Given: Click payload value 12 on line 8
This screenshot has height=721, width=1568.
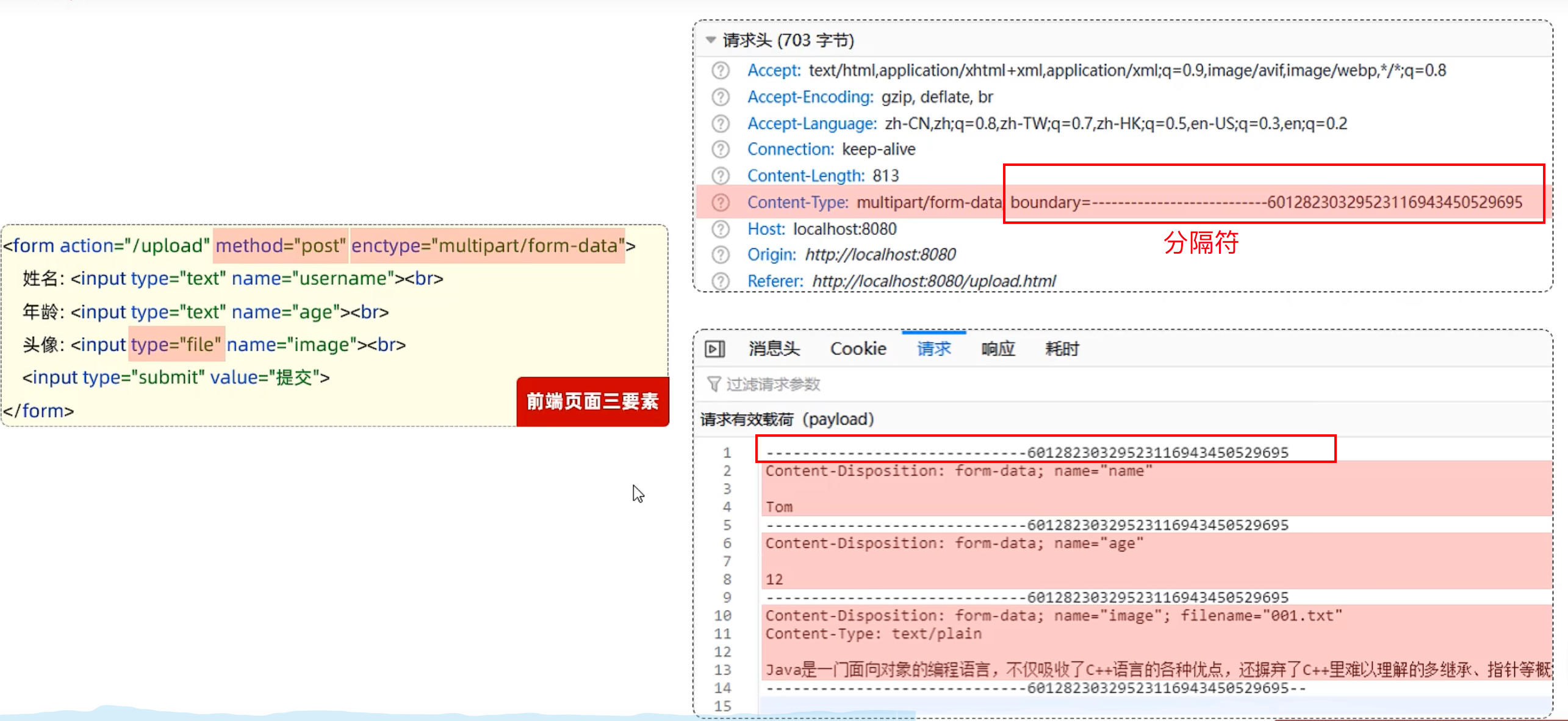Looking at the screenshot, I should pyautogui.click(x=774, y=579).
